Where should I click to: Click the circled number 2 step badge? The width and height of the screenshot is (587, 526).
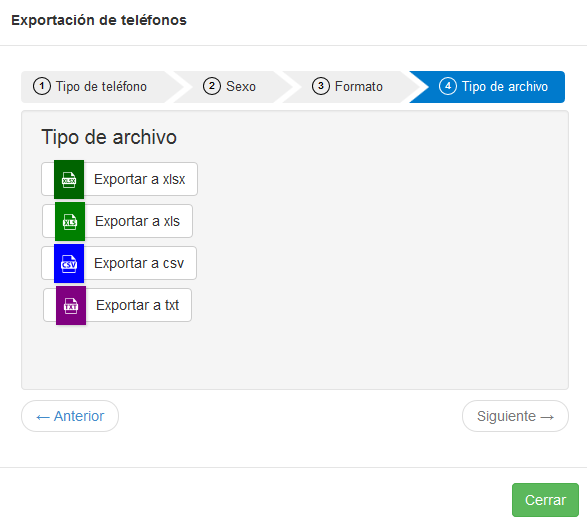(212, 86)
